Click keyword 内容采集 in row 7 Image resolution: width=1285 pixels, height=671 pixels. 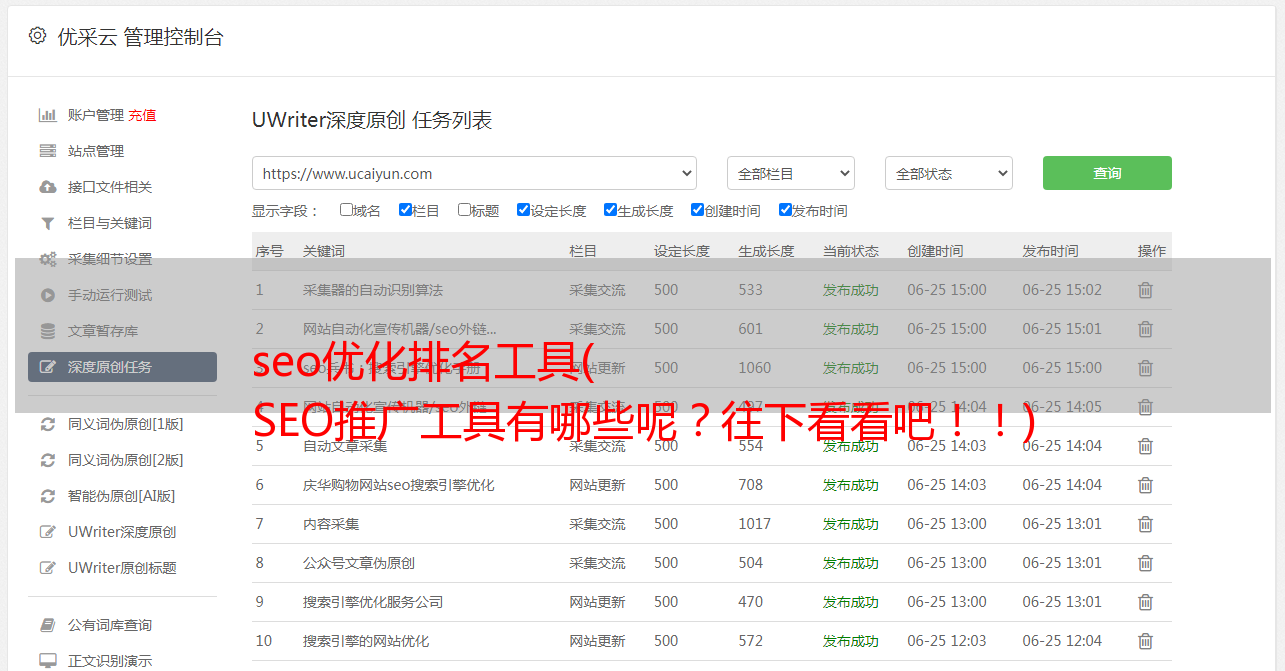[x=331, y=524]
